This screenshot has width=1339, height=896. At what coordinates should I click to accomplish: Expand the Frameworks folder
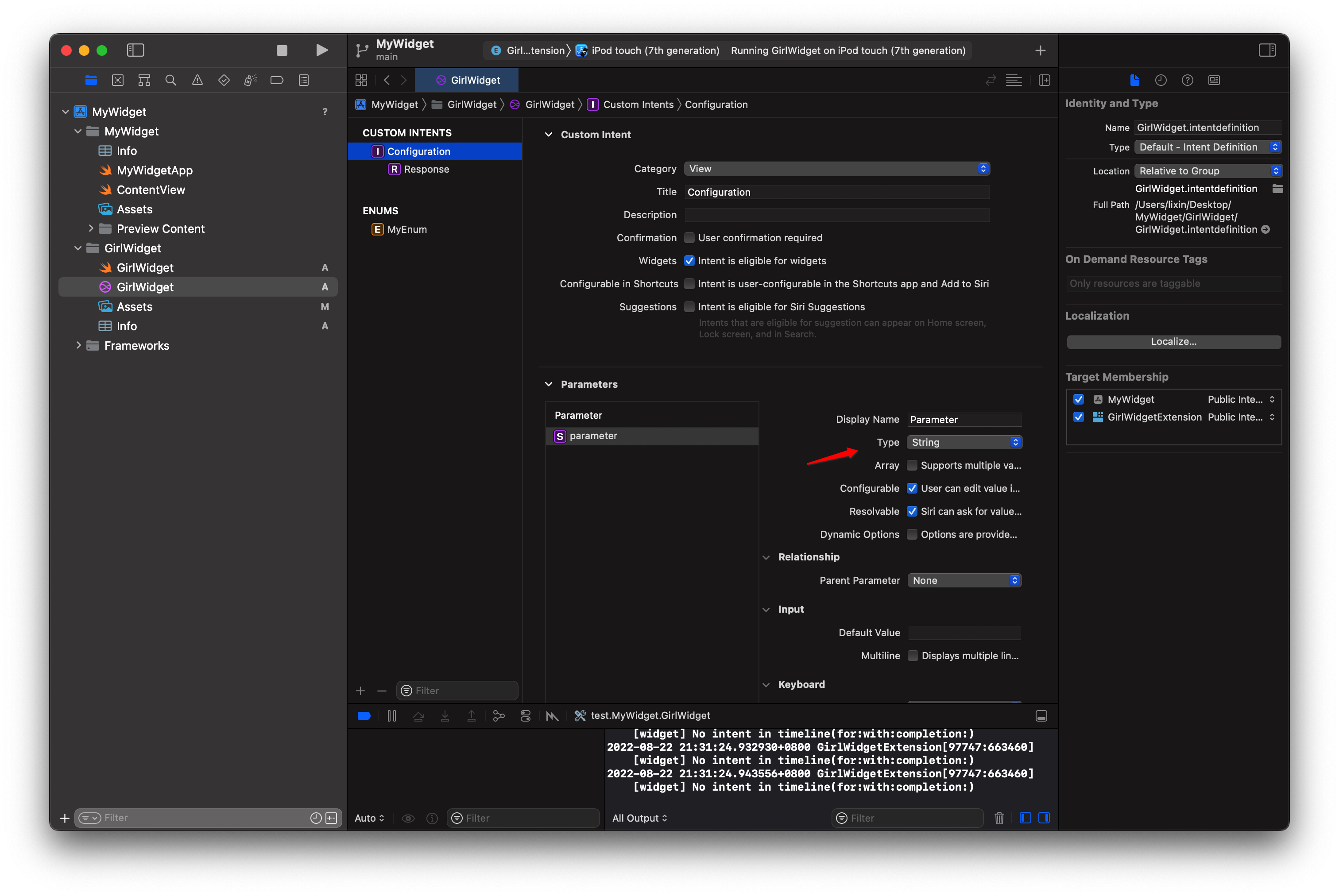pyautogui.click(x=78, y=345)
